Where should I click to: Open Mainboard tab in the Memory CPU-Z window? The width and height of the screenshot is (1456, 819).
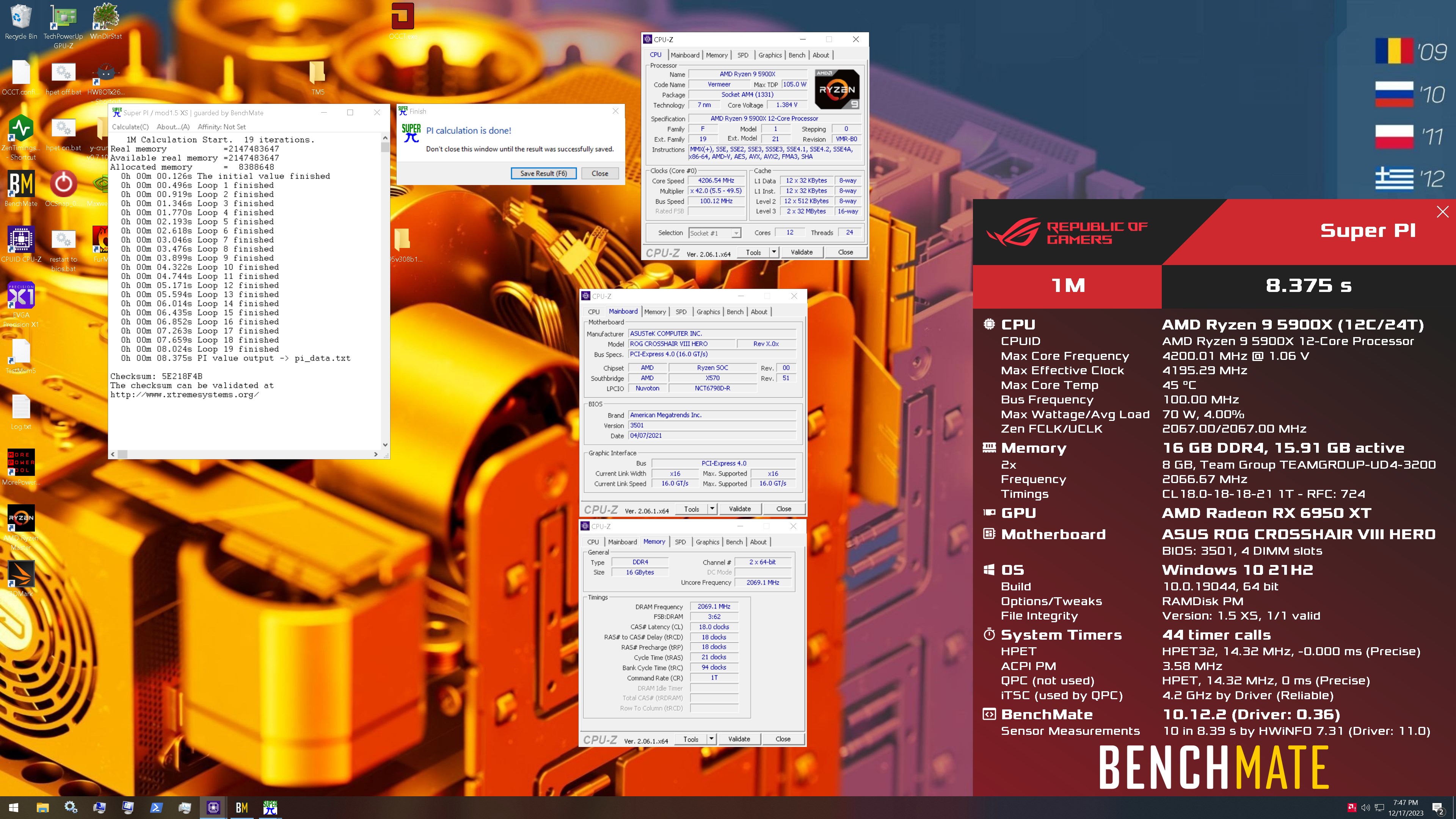coord(622,541)
